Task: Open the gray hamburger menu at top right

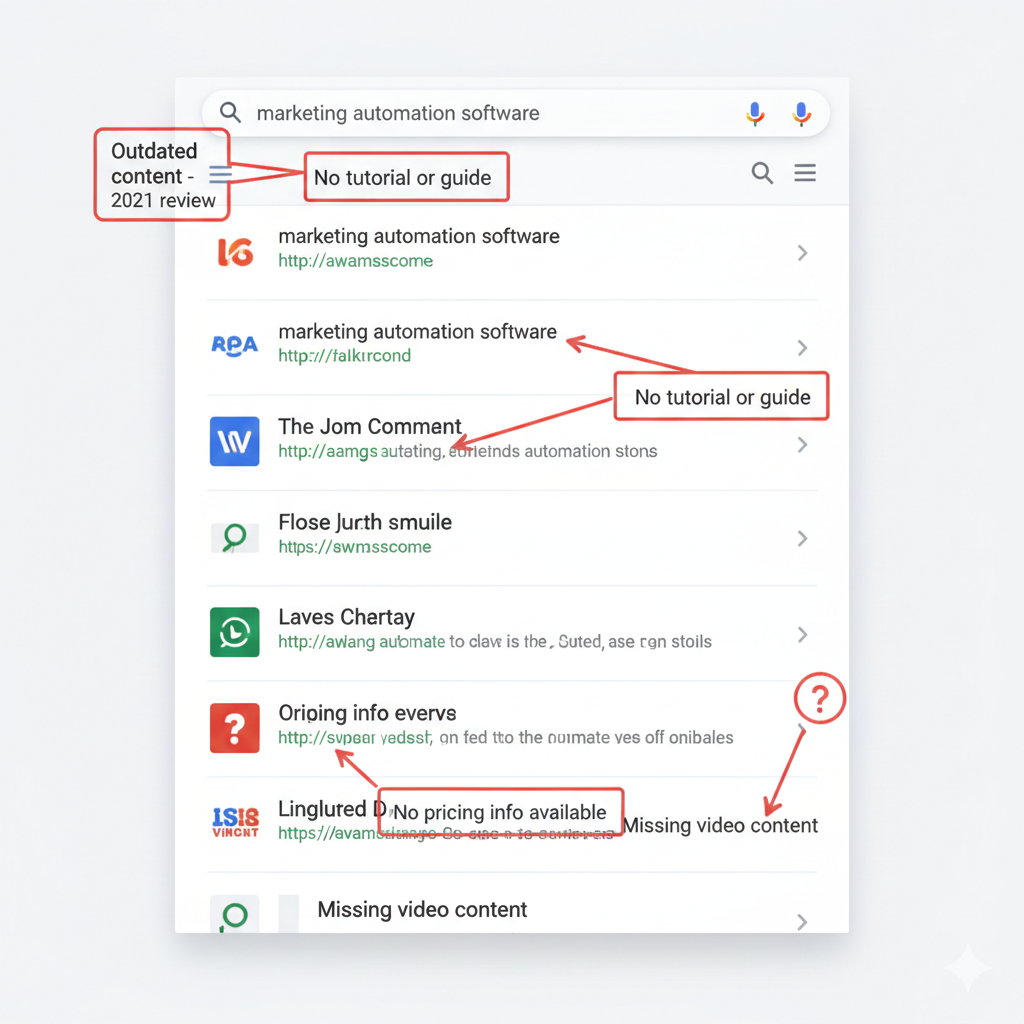Action: (x=805, y=174)
